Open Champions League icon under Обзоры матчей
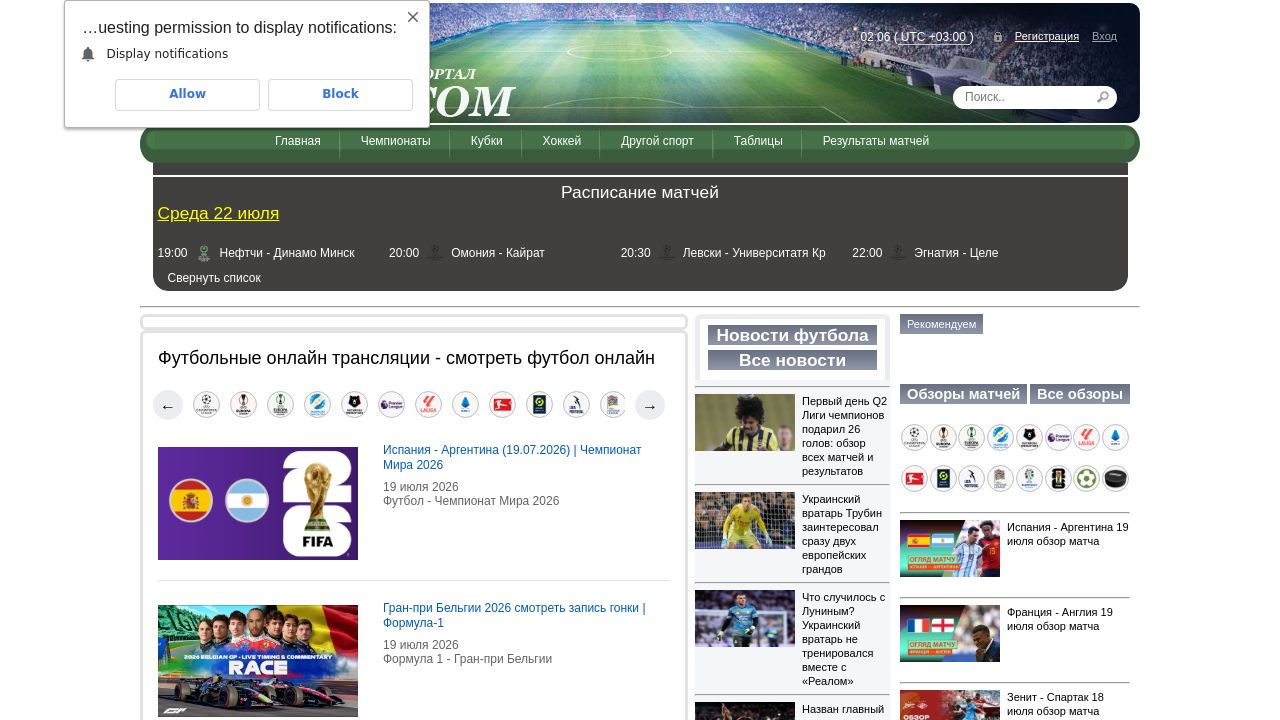The image size is (1280, 720). pyautogui.click(x=914, y=438)
